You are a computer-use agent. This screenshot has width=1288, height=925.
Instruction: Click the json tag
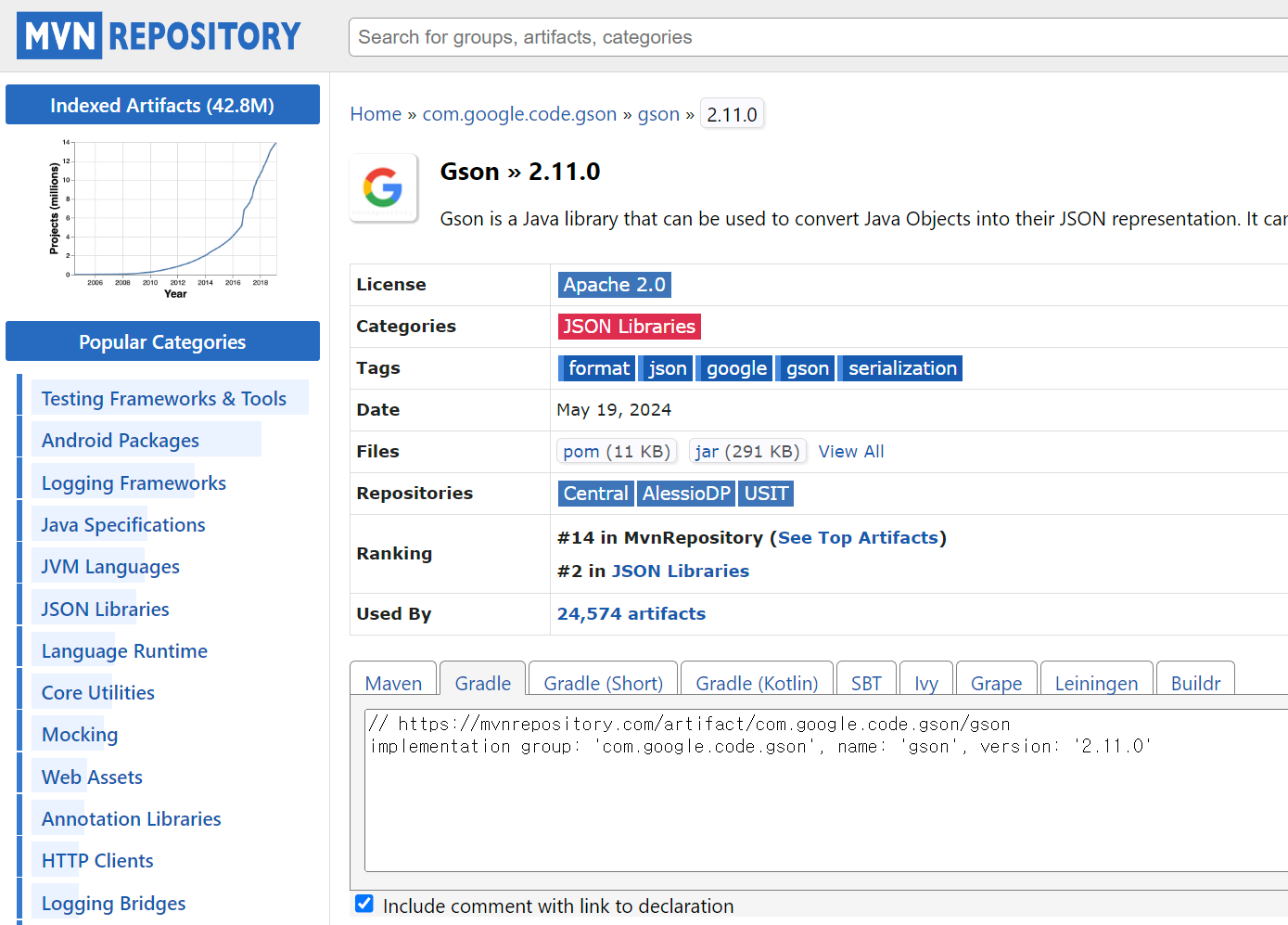(666, 368)
